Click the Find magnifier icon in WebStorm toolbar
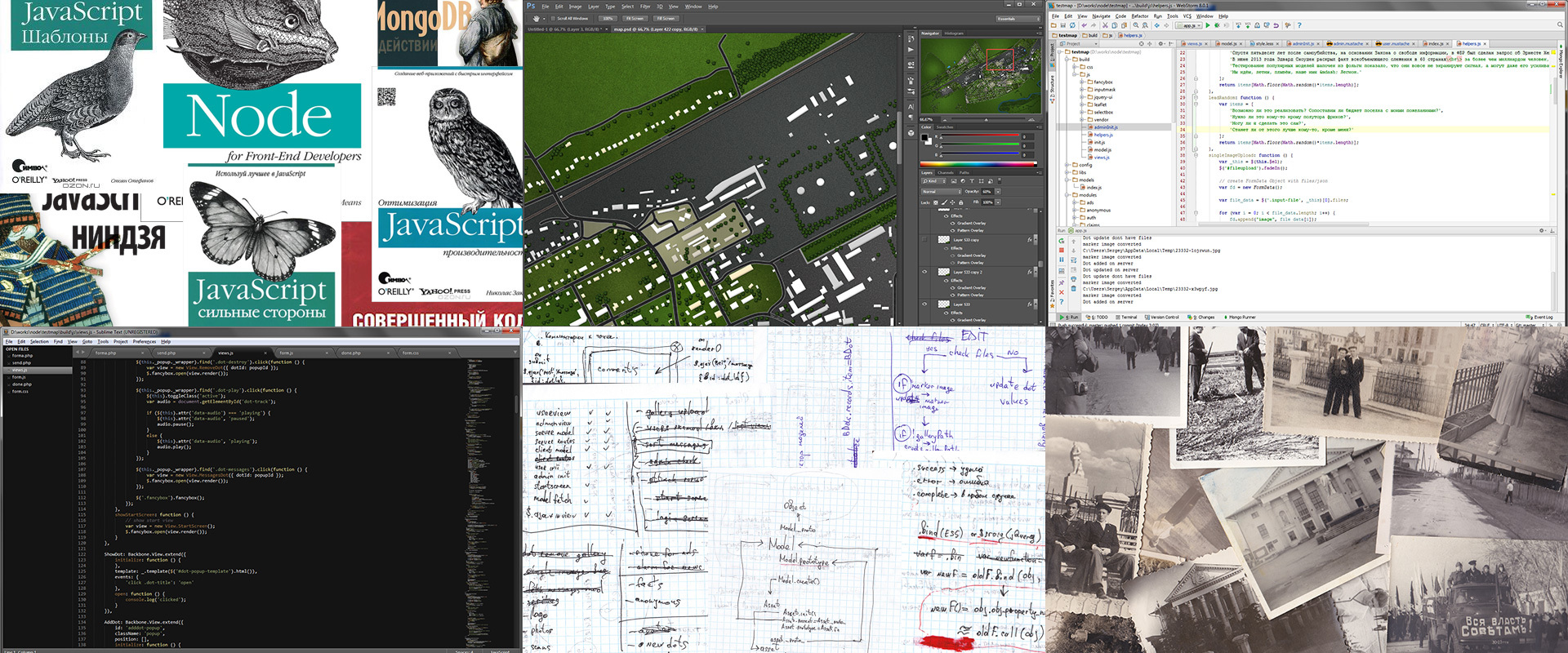The height and width of the screenshot is (653, 1568). tap(1136, 25)
